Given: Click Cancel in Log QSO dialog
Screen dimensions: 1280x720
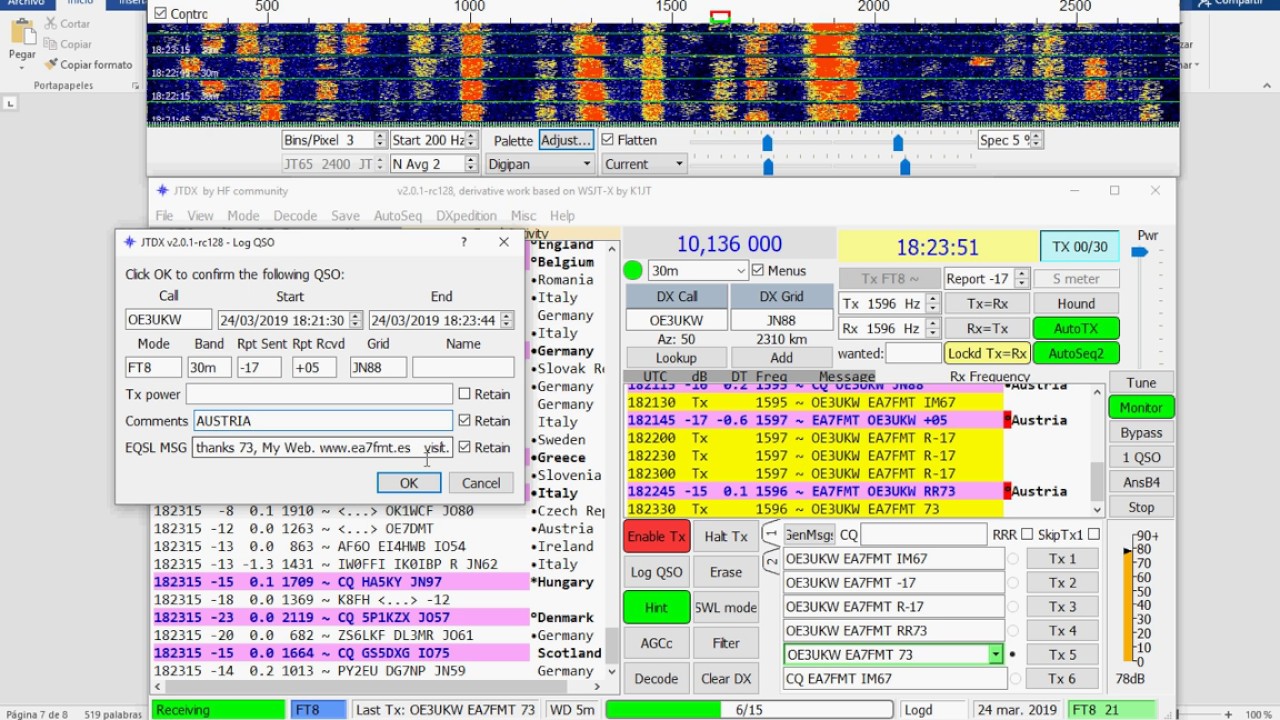Looking at the screenshot, I should (481, 483).
